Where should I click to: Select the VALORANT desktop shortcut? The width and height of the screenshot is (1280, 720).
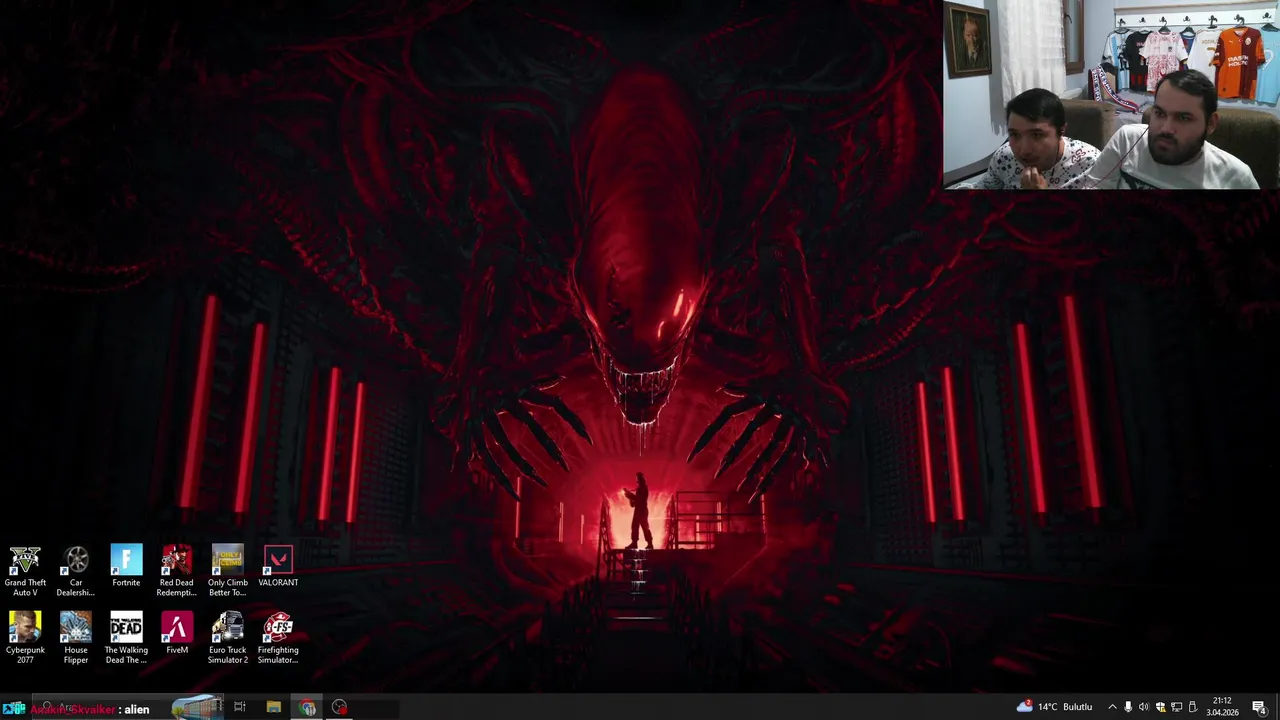pos(278,566)
